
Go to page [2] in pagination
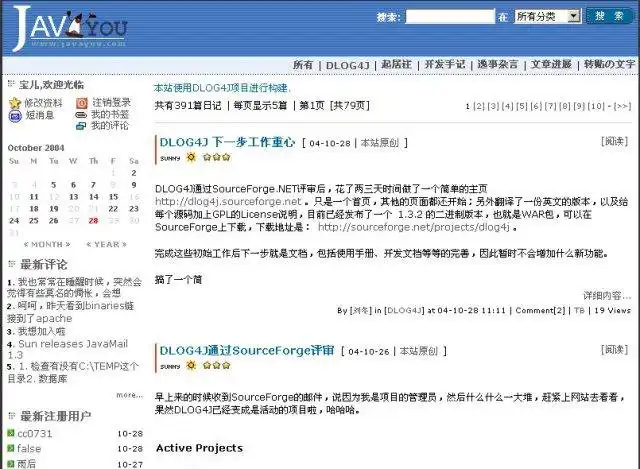click(x=479, y=106)
